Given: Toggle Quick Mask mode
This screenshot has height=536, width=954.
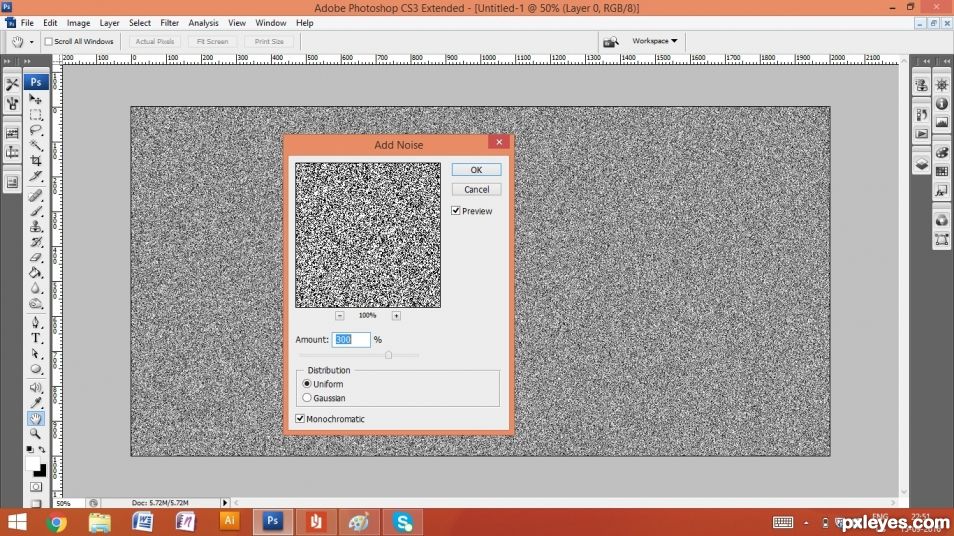Looking at the screenshot, I should [36, 487].
